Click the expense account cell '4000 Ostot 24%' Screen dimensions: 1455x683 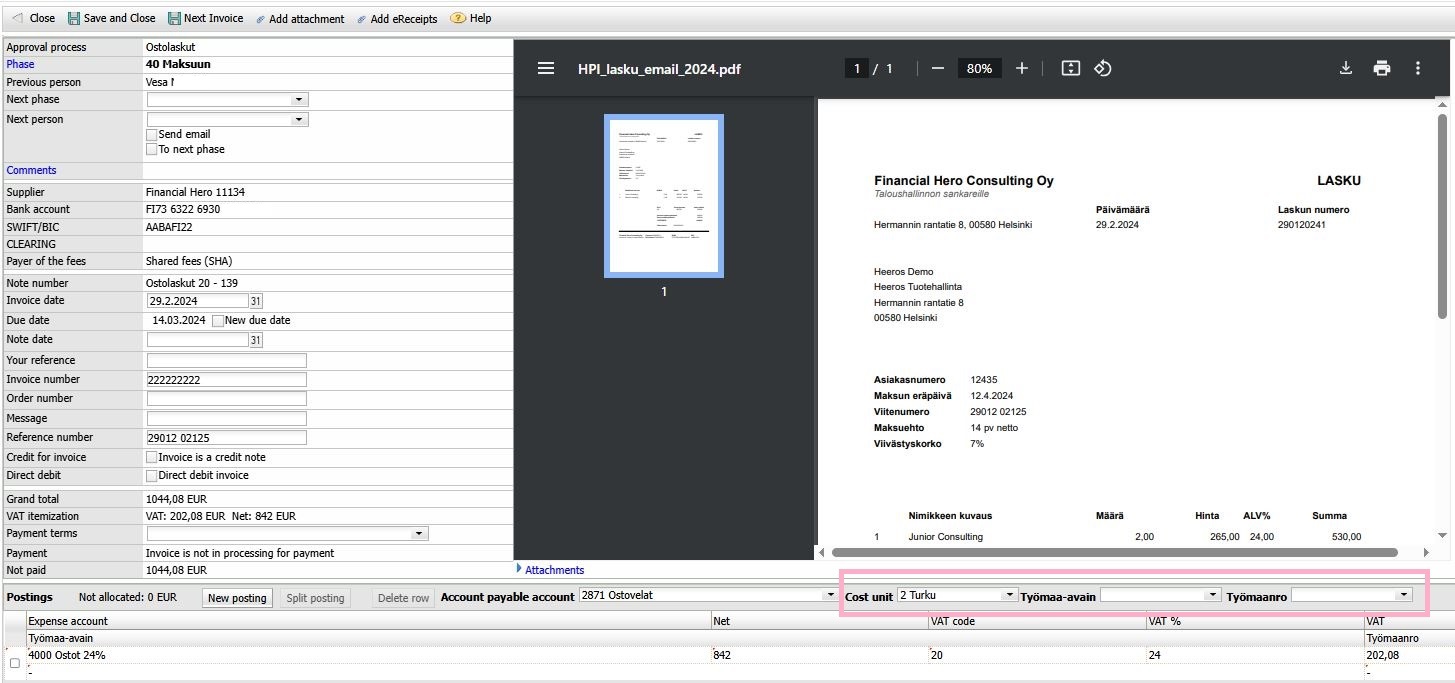point(368,655)
